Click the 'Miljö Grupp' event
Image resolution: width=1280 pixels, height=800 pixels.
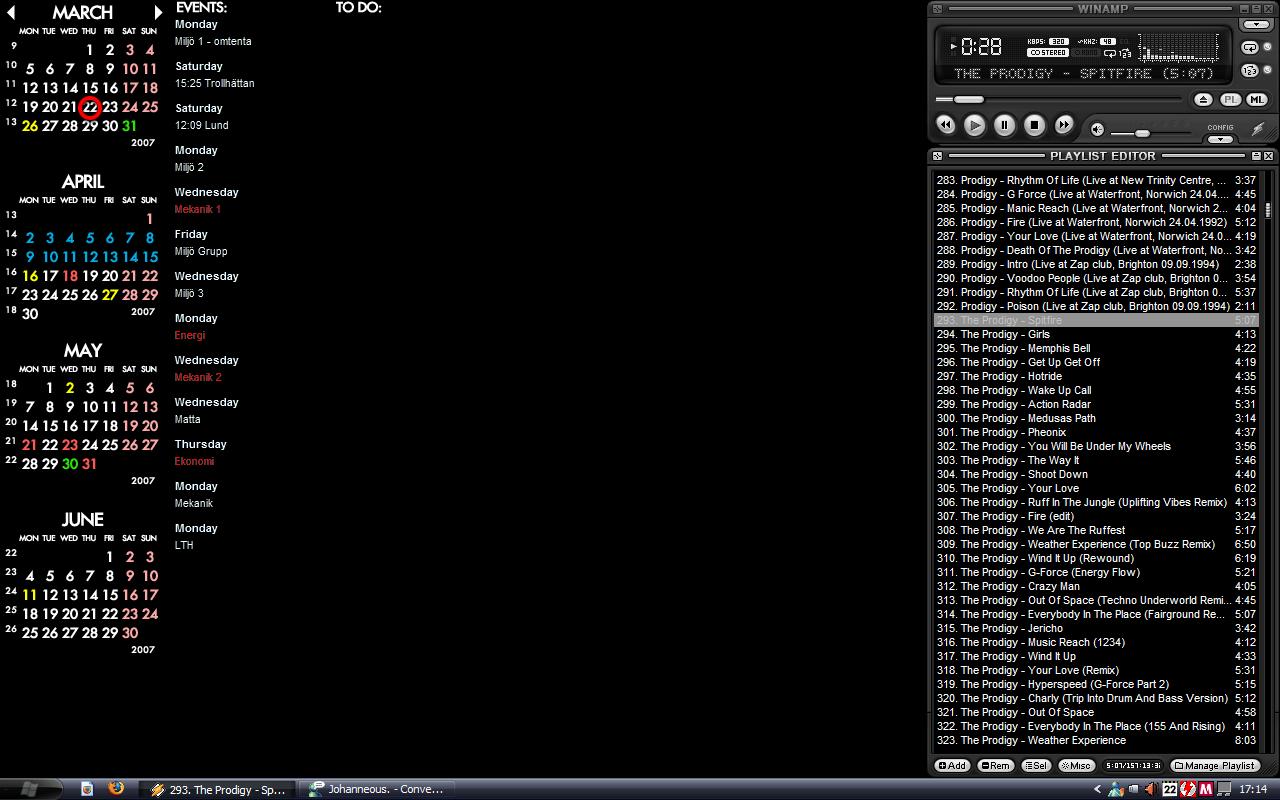point(201,251)
